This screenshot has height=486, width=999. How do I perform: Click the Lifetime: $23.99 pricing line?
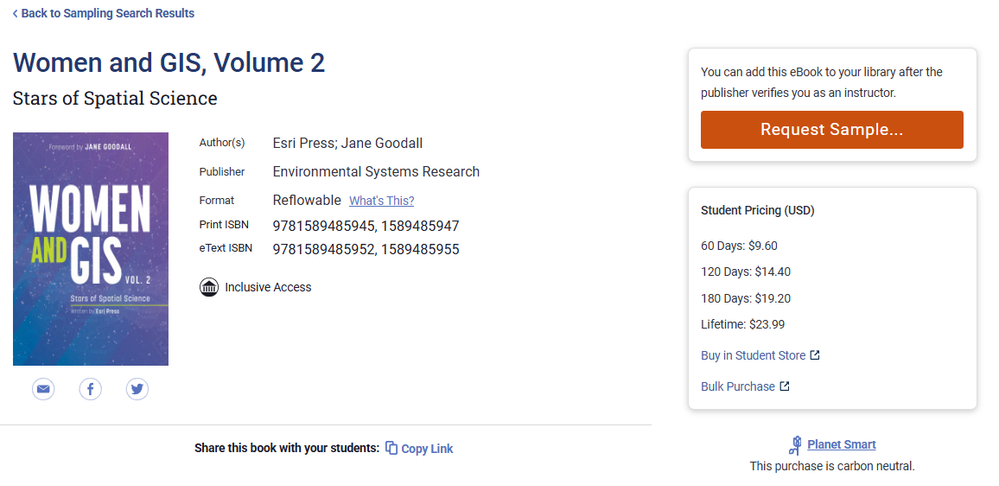coord(743,324)
